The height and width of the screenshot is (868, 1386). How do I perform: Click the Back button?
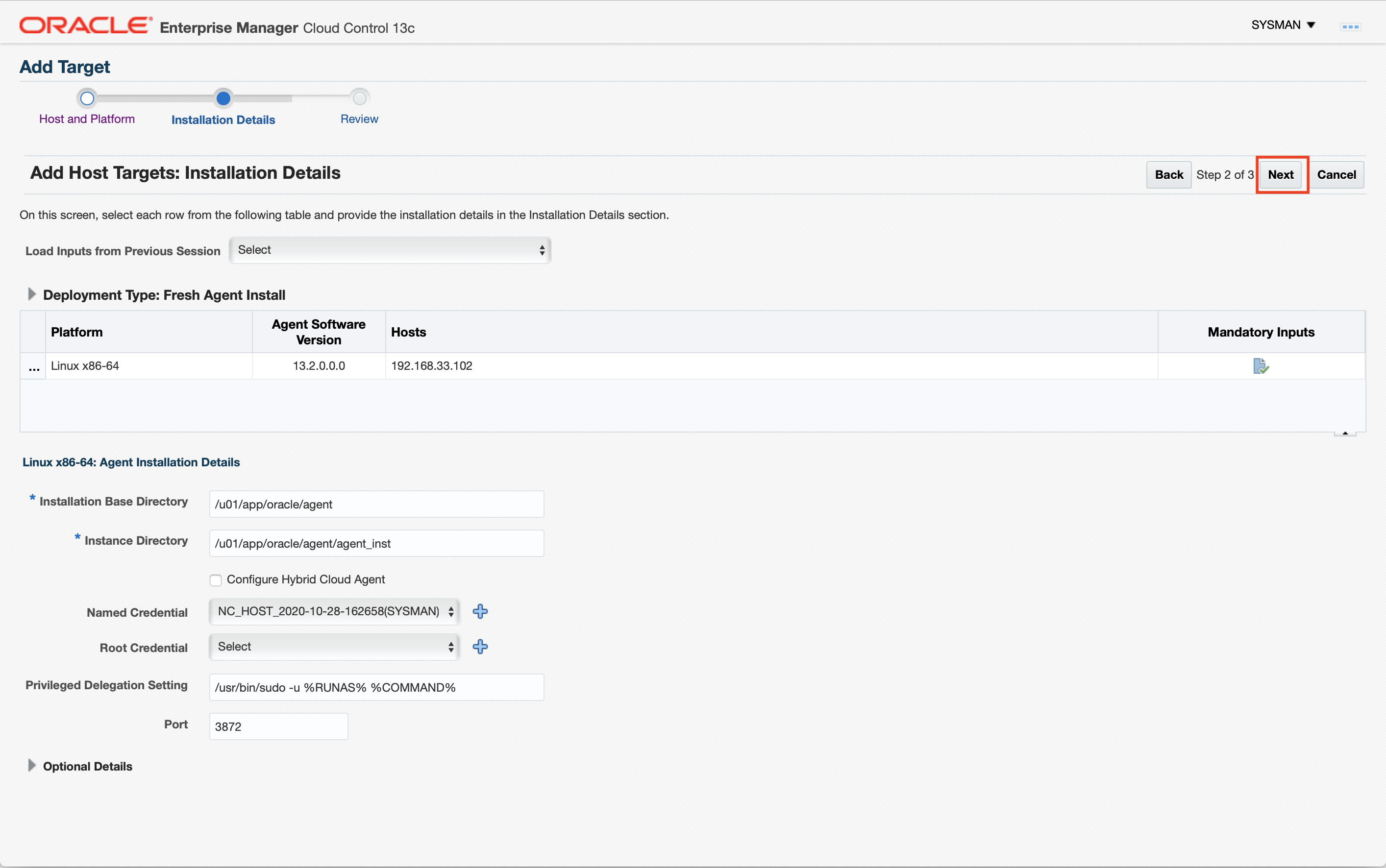(x=1169, y=174)
